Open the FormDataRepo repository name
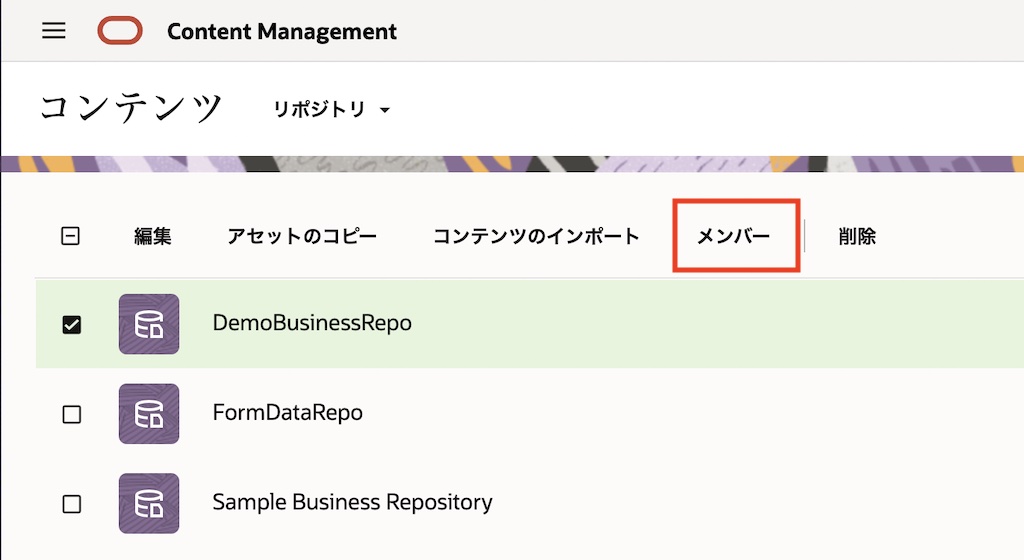Viewport: 1024px width, 560px height. click(287, 412)
